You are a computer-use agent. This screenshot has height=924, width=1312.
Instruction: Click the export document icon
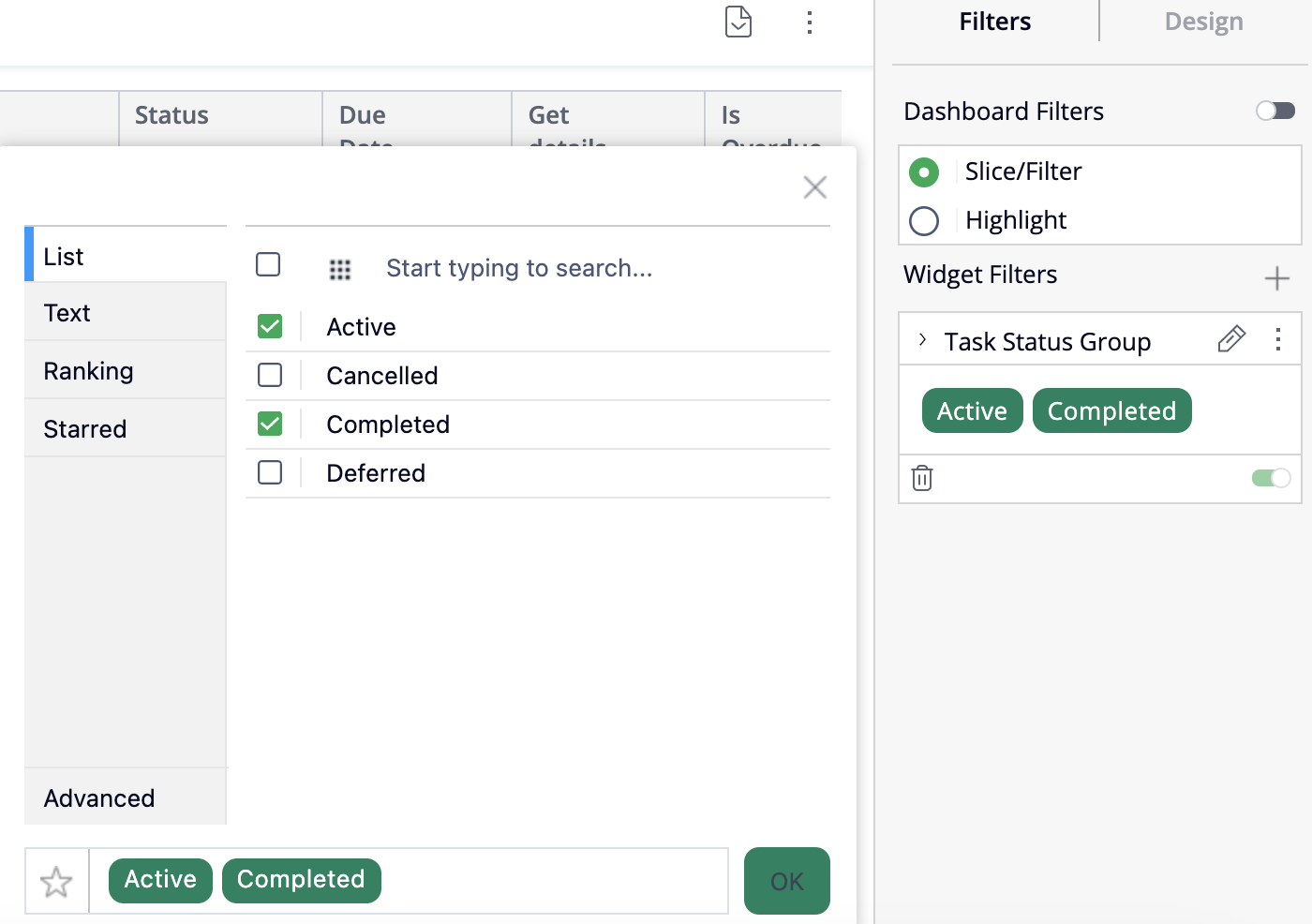[x=738, y=22]
